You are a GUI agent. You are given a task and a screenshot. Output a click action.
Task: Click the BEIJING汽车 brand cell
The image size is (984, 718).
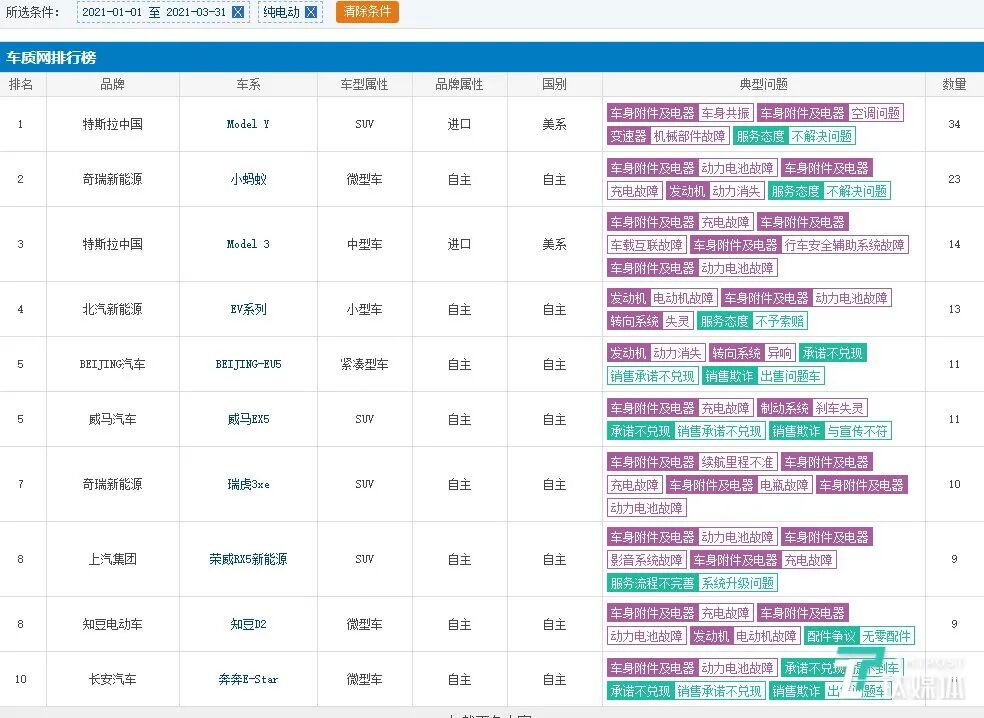point(112,364)
